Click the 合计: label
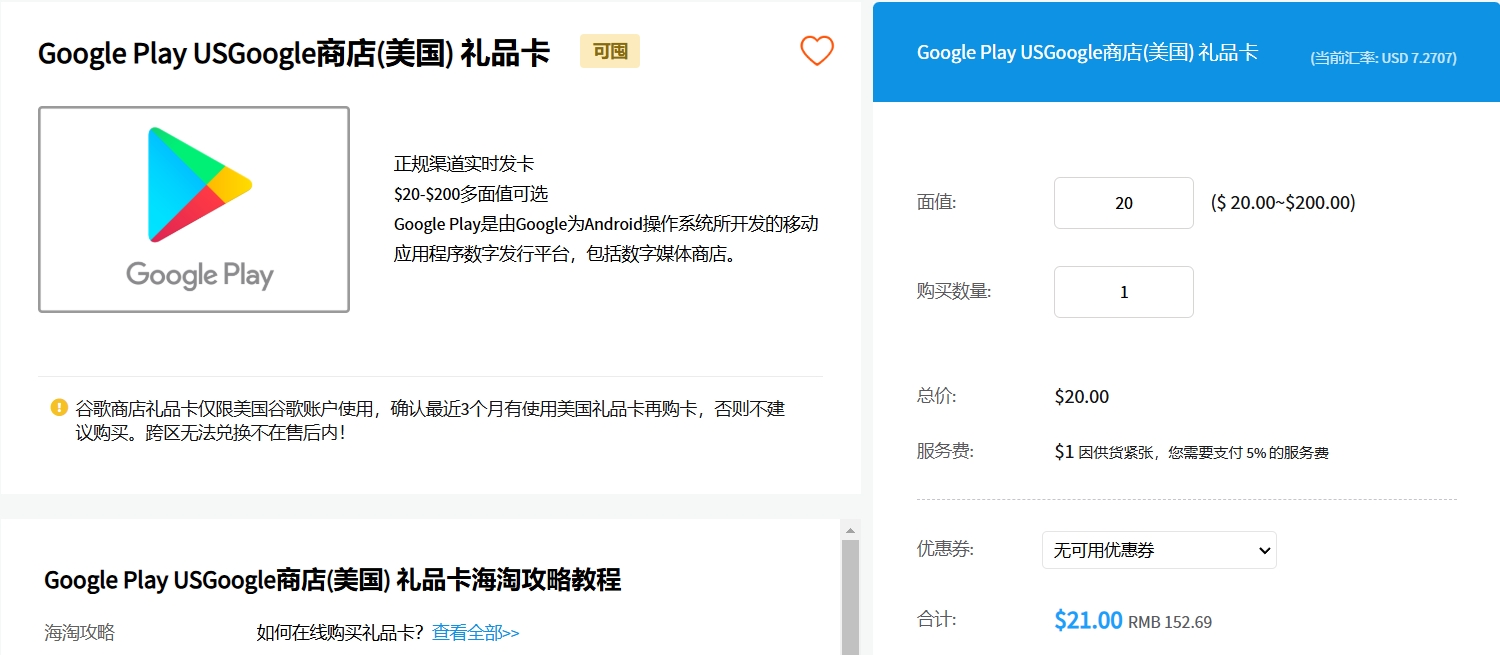 937,620
